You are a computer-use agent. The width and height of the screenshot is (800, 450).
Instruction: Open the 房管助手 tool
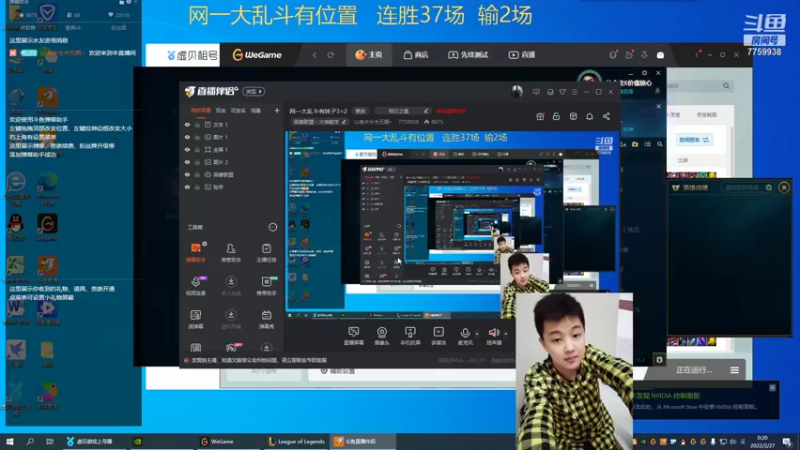pyautogui.click(x=231, y=252)
